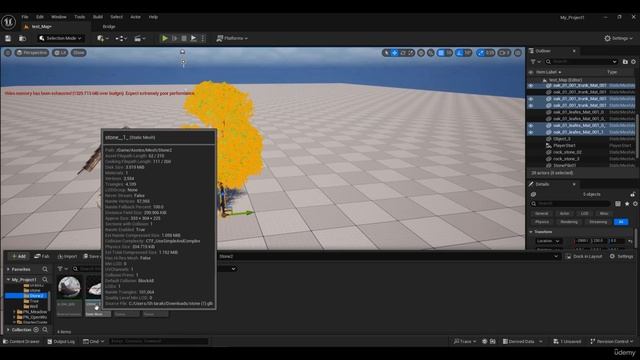Toggle scale snapping in viewport
This screenshot has width=640, height=360.
[x=481, y=53]
